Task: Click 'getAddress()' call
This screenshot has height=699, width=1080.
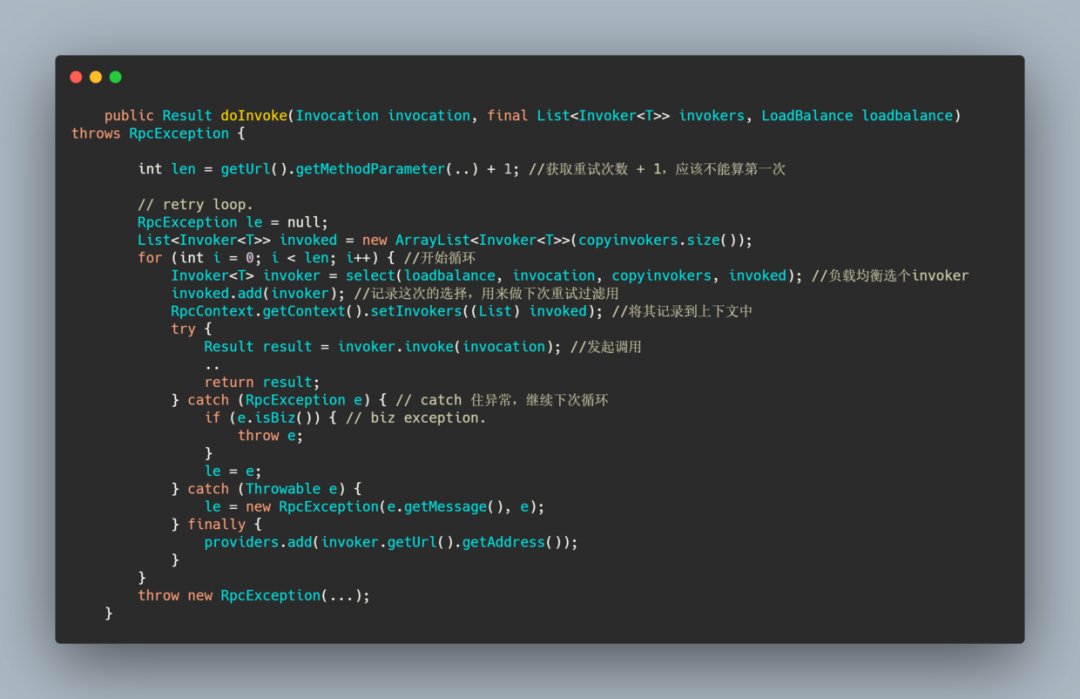Action: [515, 543]
